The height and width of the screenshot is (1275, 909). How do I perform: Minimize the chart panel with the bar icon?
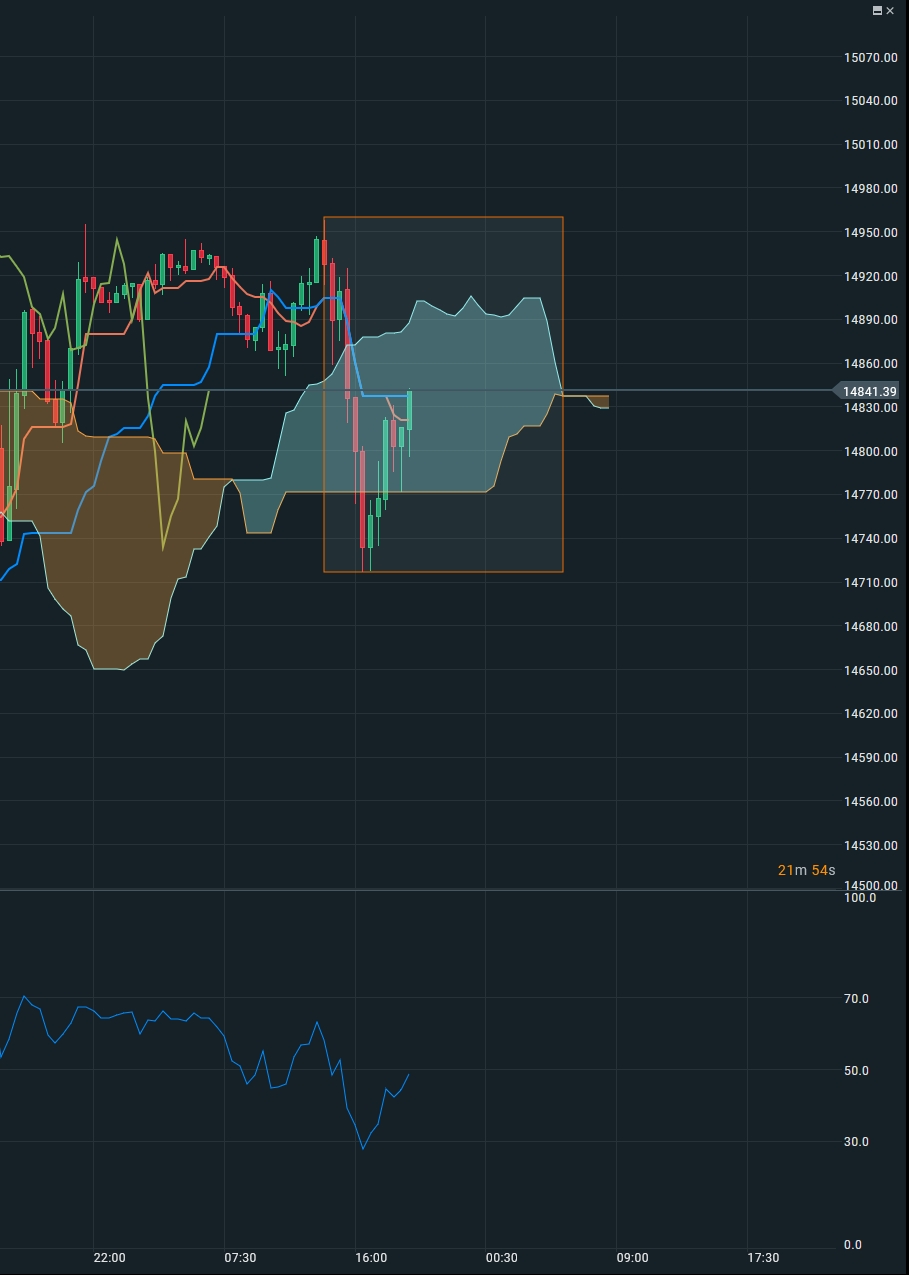pyautogui.click(x=878, y=10)
